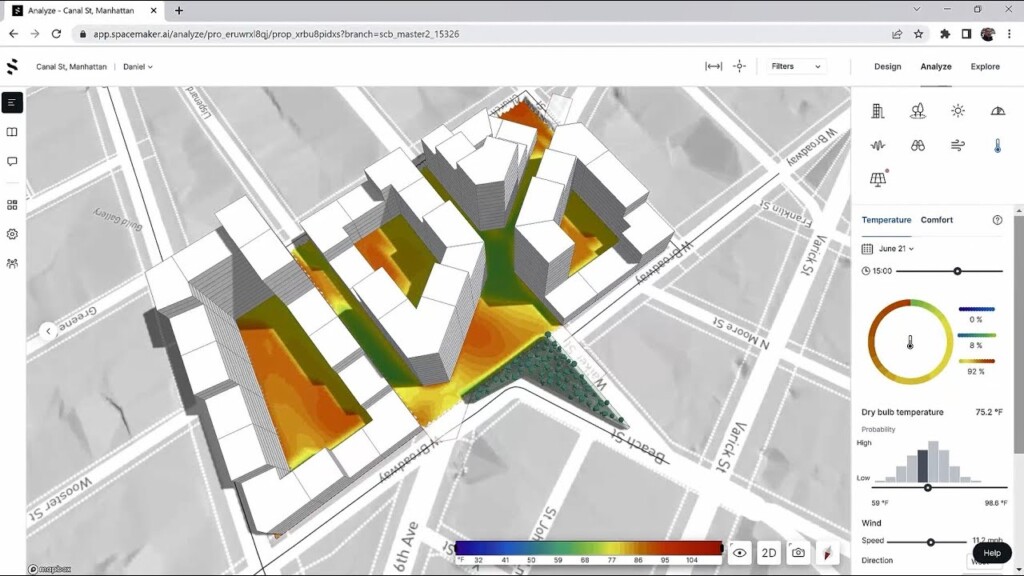Expand the Filters dropdown

coord(795,66)
